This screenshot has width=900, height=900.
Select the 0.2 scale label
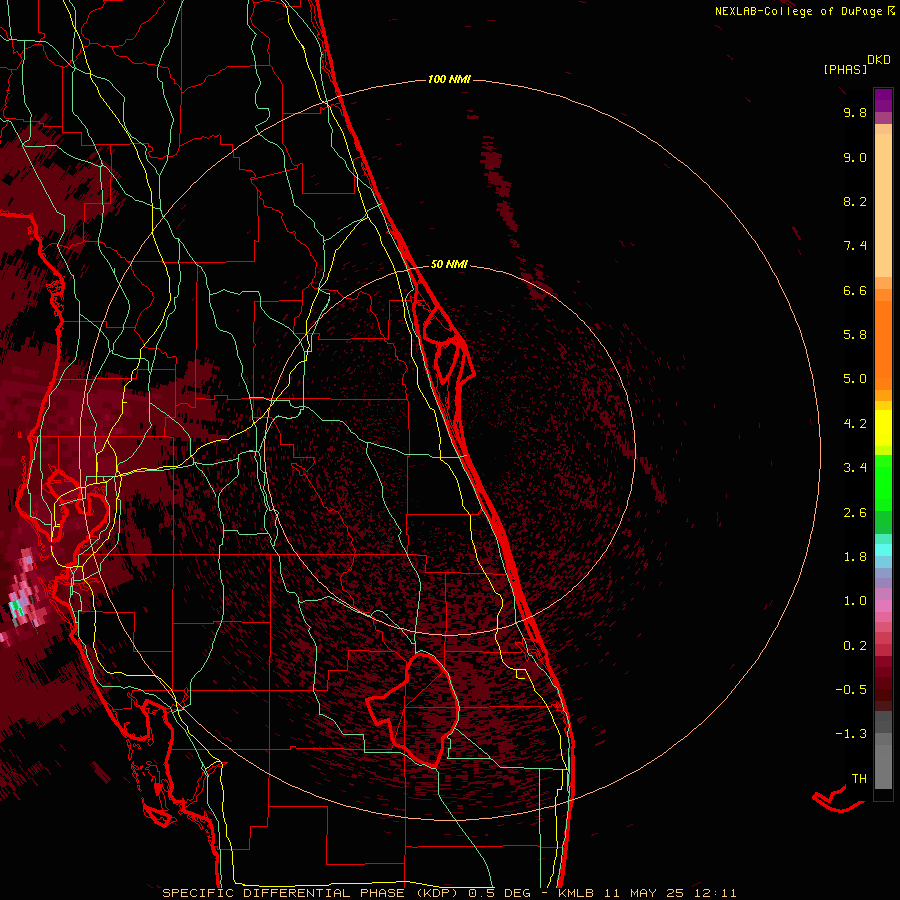(x=855, y=646)
